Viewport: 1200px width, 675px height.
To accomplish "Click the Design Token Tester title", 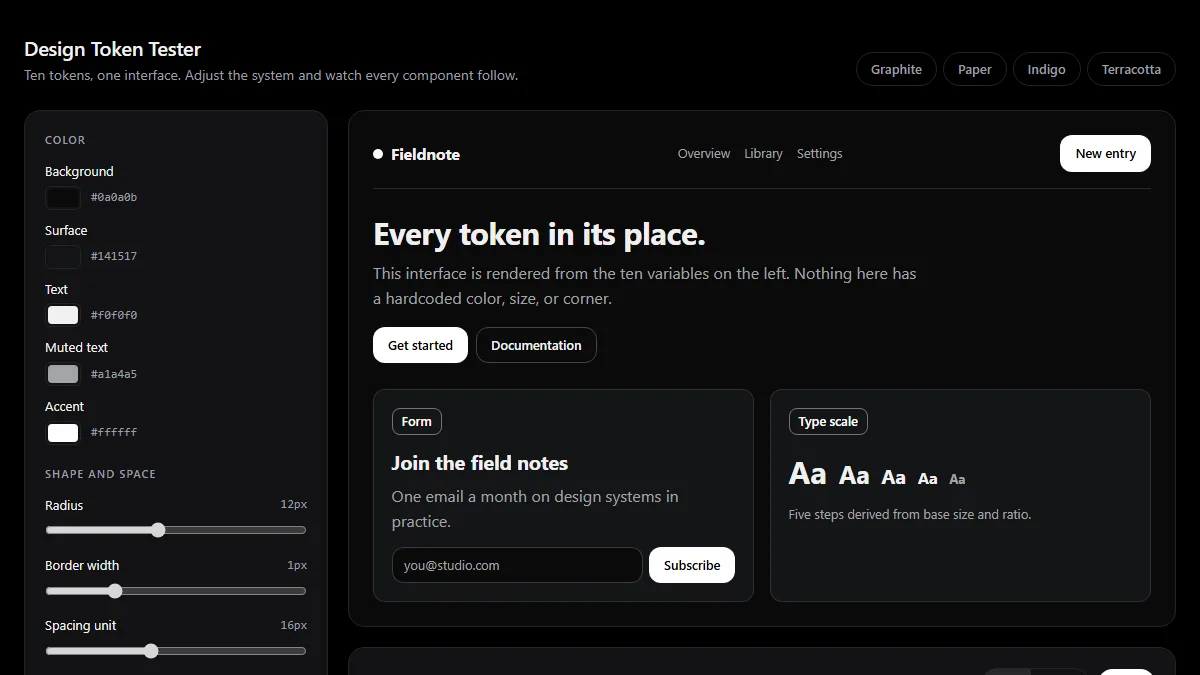I will (112, 49).
